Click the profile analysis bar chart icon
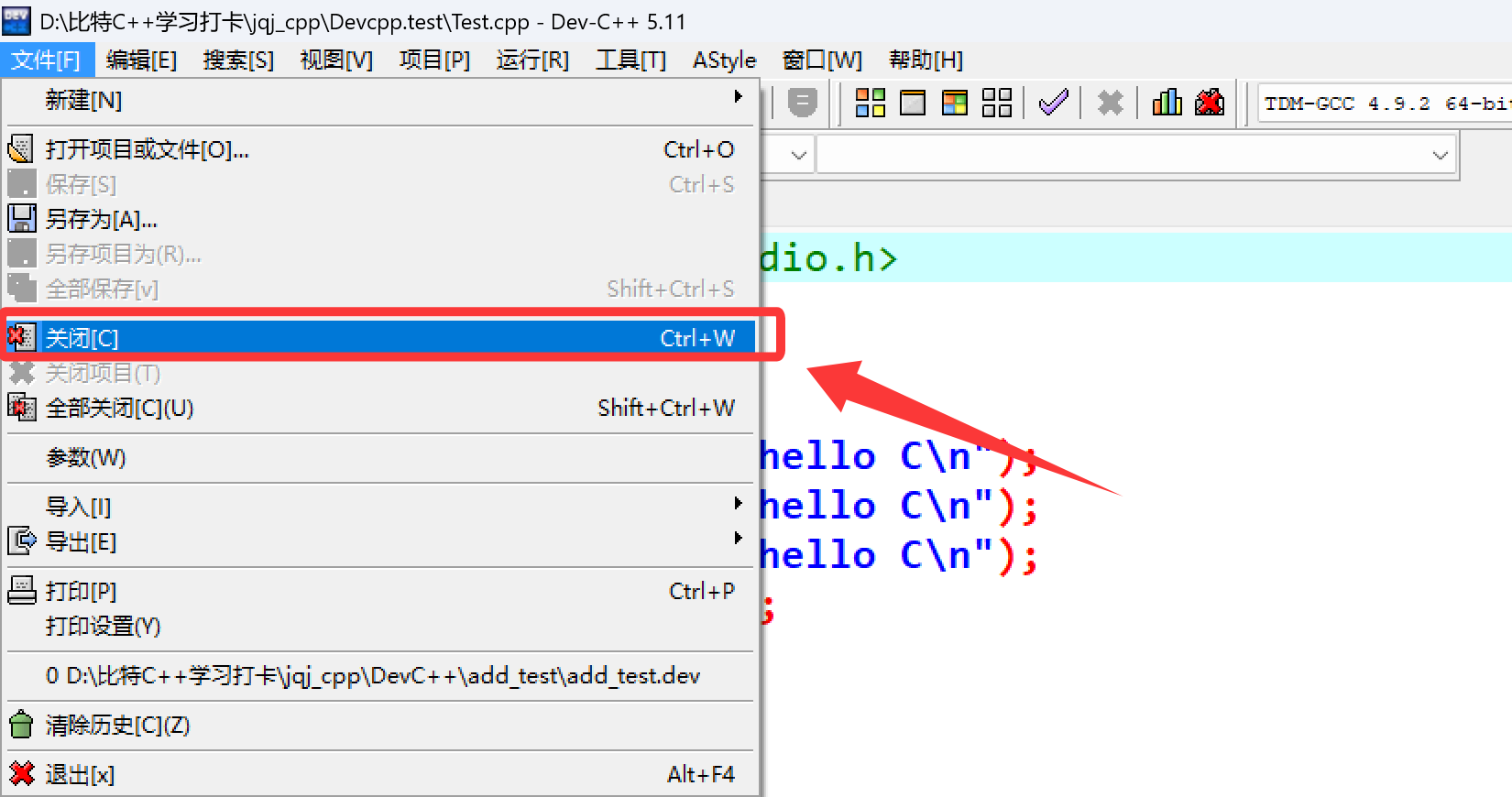Viewport: 1512px width, 797px height. 1167,103
